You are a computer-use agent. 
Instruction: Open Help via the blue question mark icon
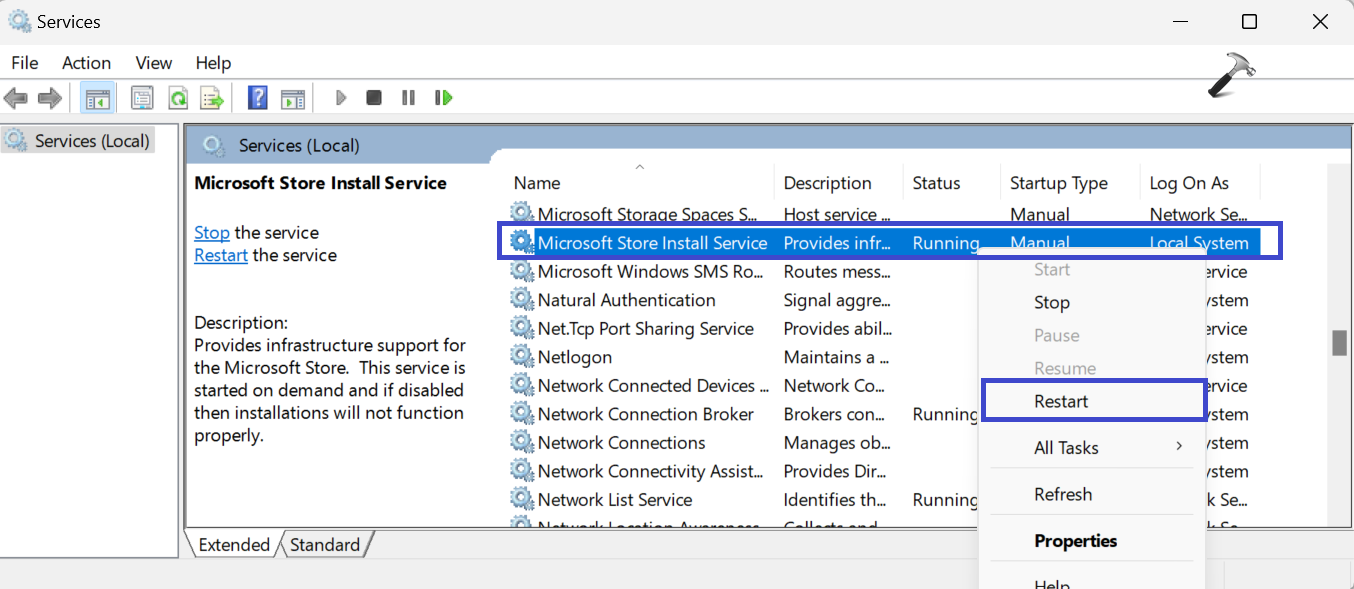[257, 98]
